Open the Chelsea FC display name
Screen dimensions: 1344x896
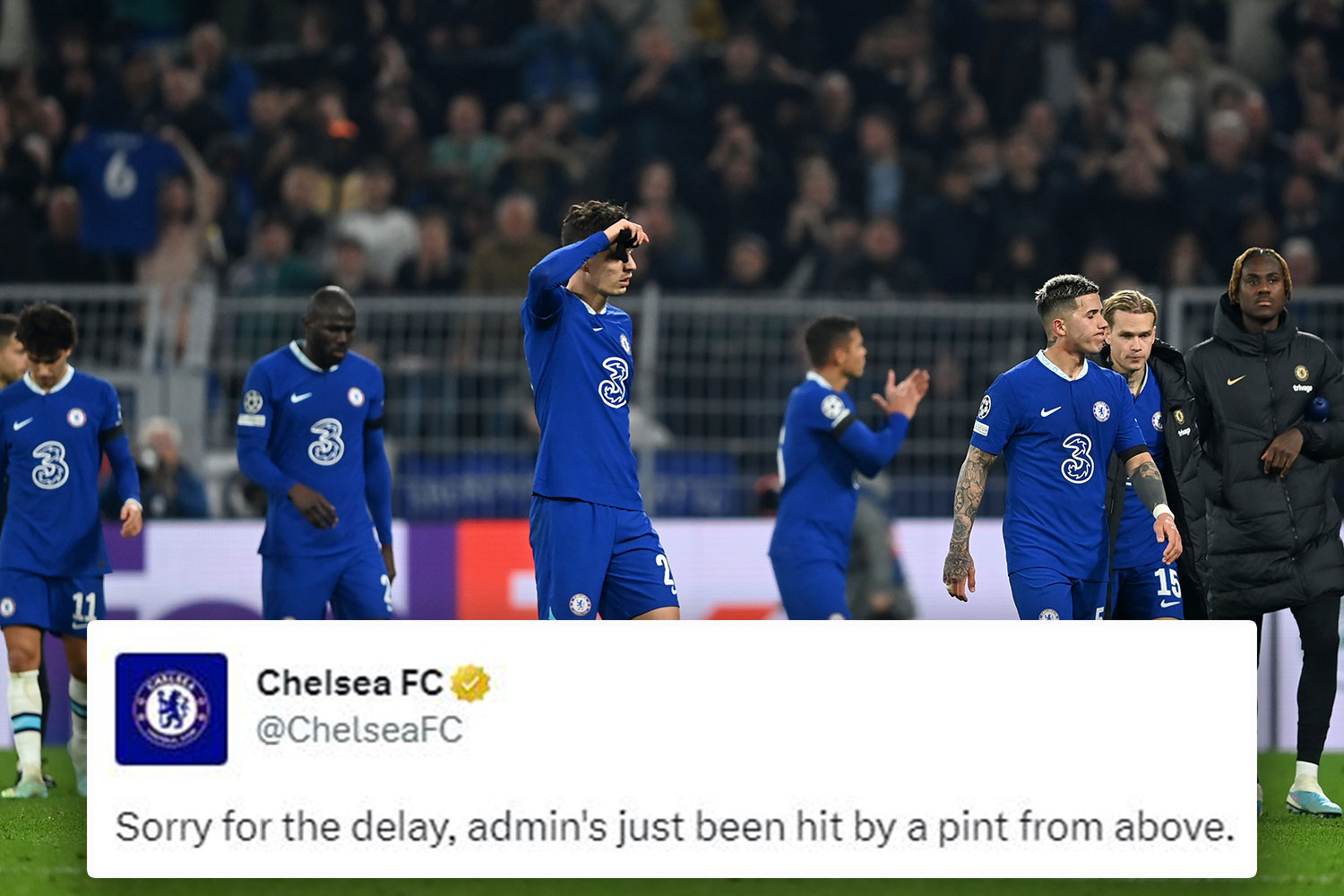[349, 684]
